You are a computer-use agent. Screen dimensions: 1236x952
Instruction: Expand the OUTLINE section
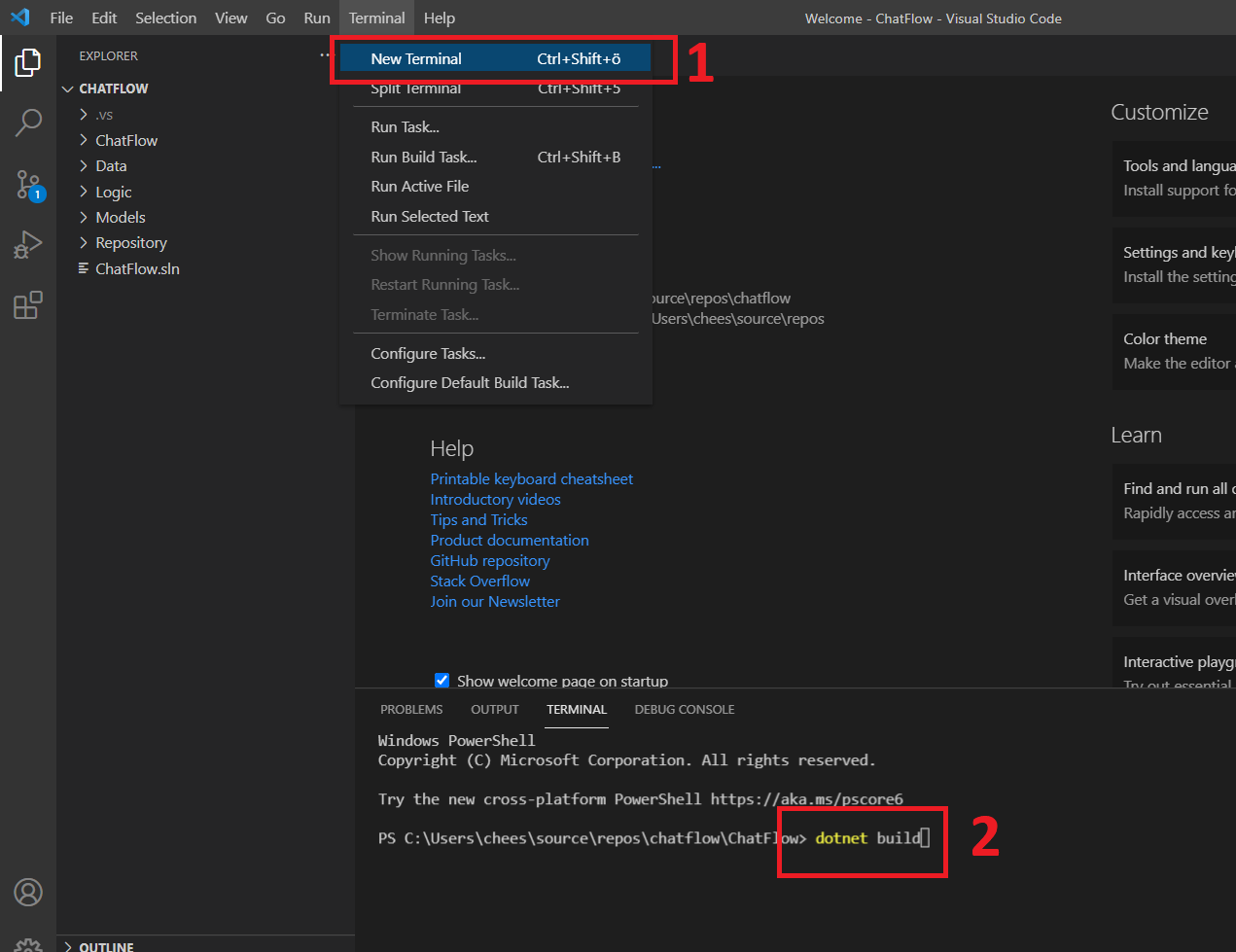68,946
